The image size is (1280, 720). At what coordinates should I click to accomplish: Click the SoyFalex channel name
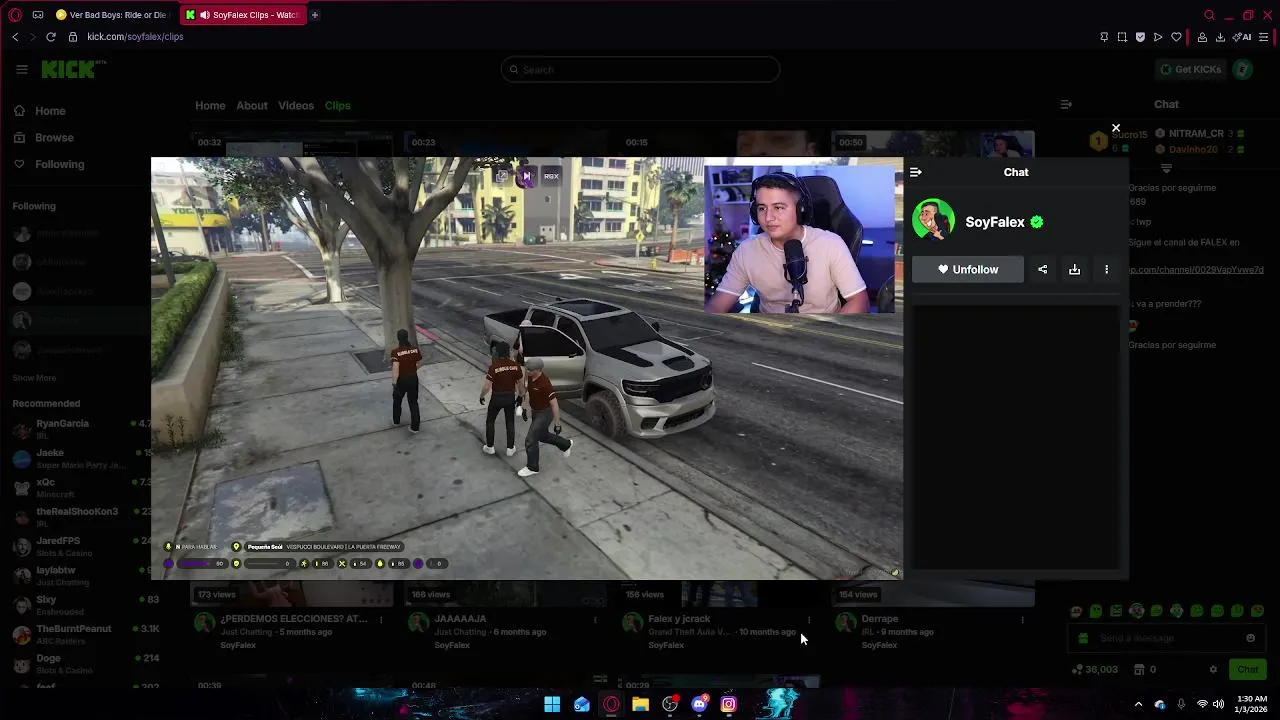(x=995, y=222)
